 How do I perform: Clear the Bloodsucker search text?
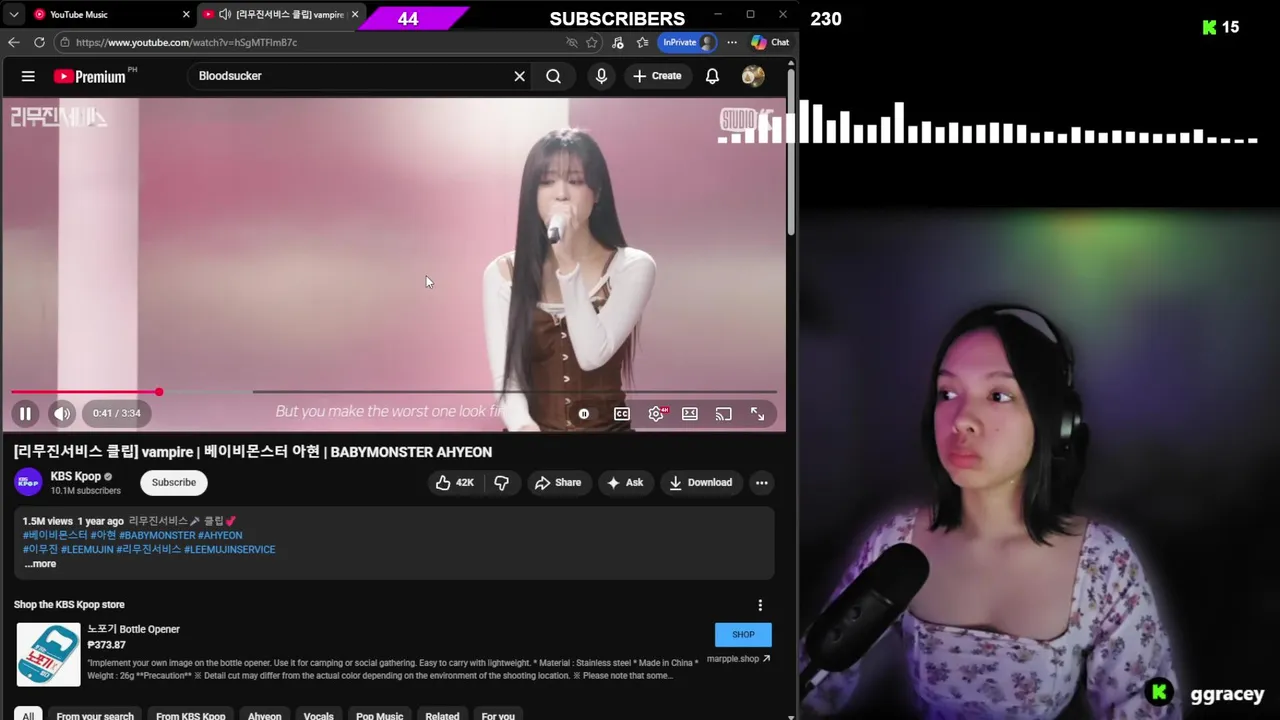[x=519, y=76]
